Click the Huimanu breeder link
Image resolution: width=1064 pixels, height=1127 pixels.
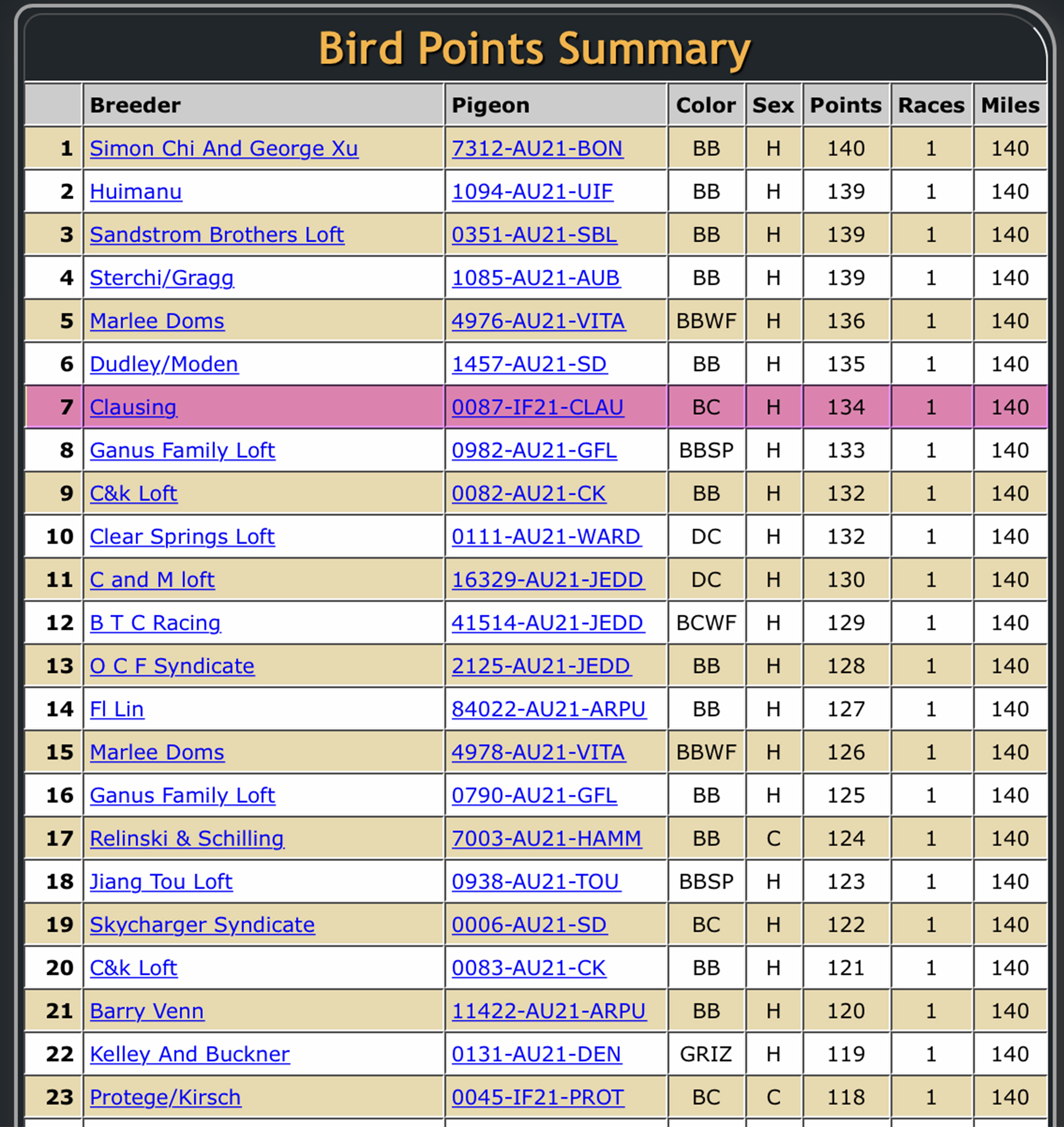pyautogui.click(x=136, y=192)
